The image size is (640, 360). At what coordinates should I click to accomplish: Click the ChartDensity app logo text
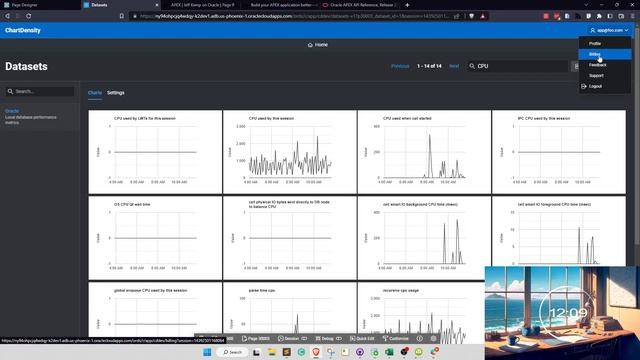pos(23,30)
